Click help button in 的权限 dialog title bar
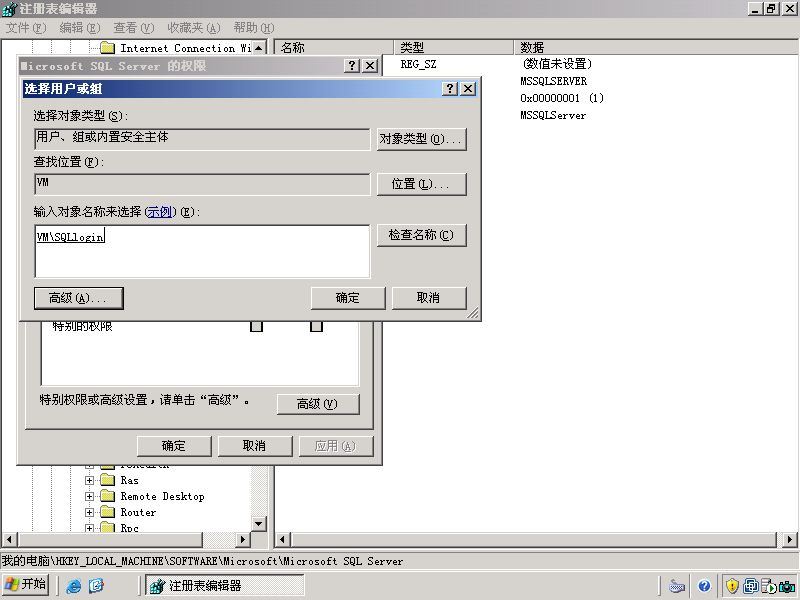Viewport: 800px width, 600px height. coord(352,66)
